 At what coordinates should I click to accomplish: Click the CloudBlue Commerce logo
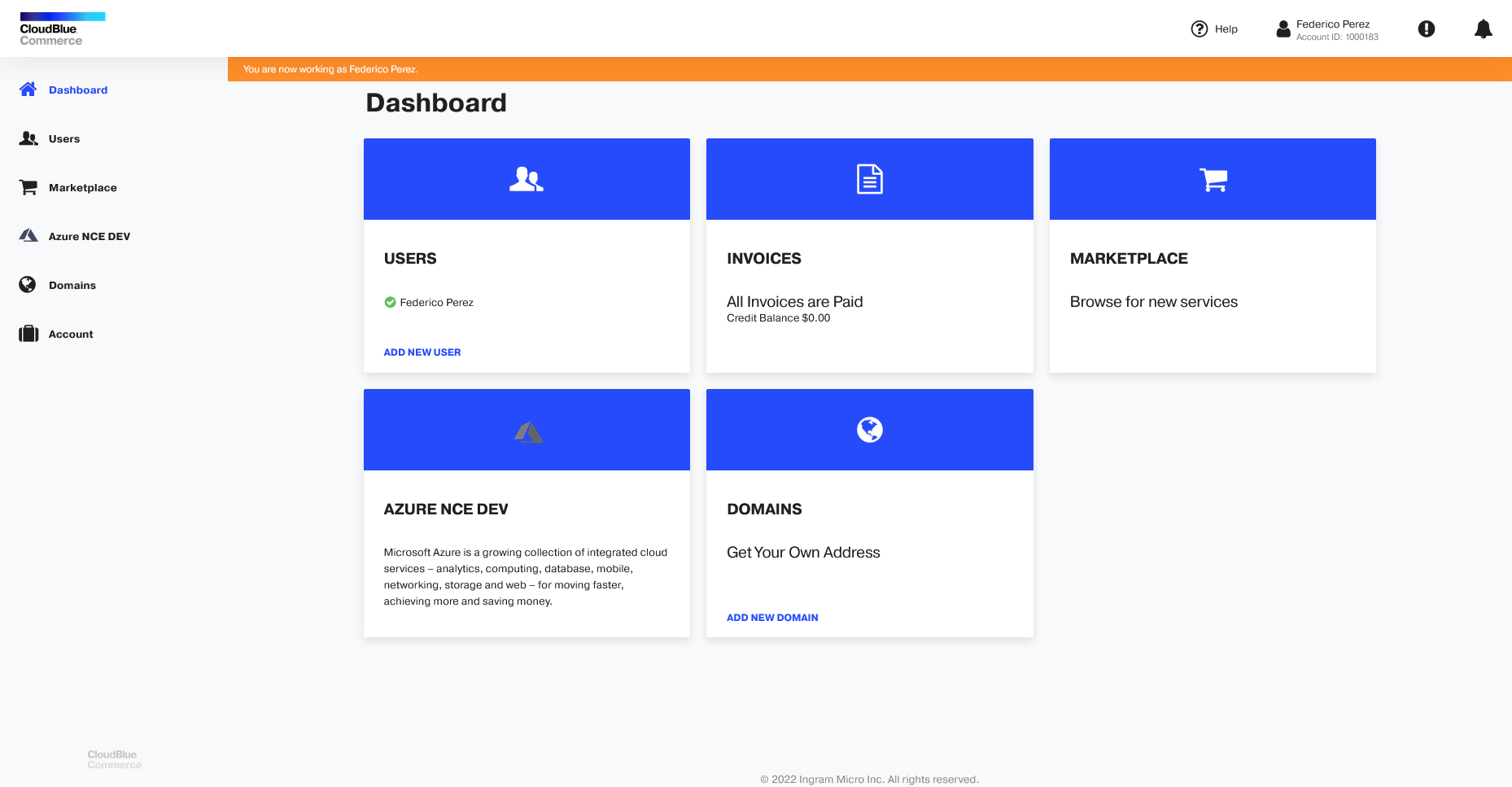click(x=62, y=29)
